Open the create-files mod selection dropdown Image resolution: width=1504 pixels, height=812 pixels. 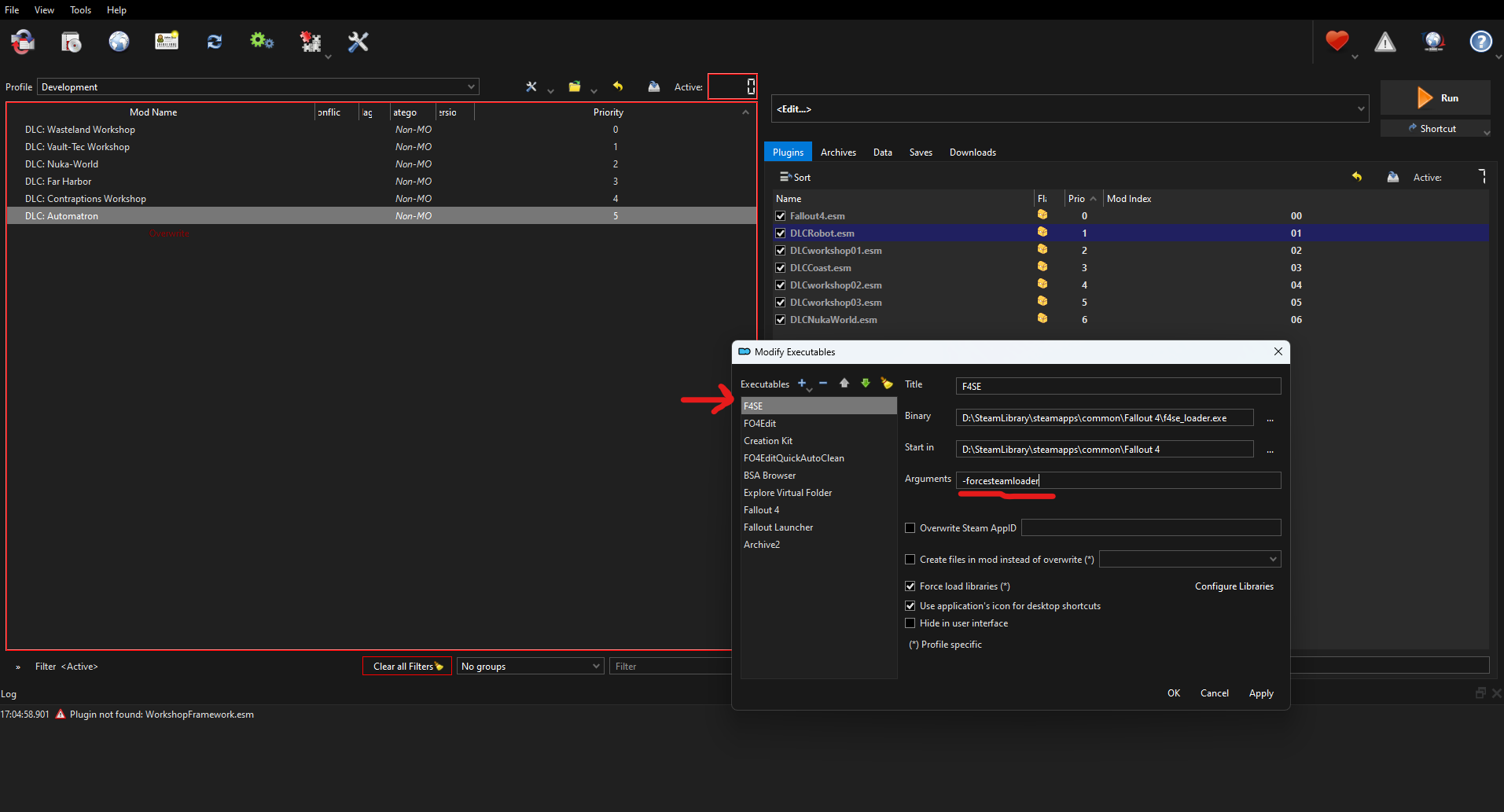click(1190, 559)
